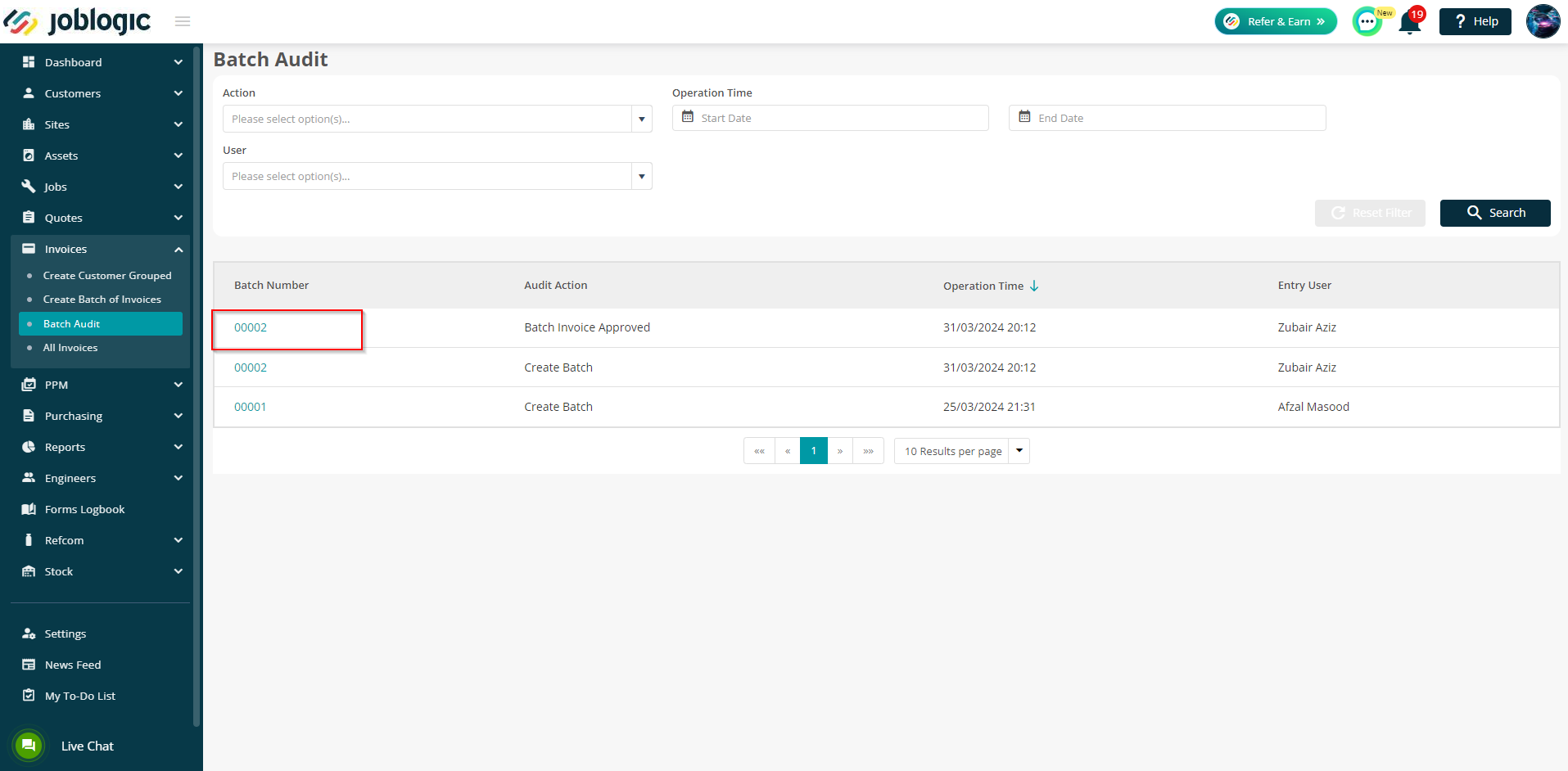
Task: Click the Refcom cylinder icon
Action: point(29,540)
